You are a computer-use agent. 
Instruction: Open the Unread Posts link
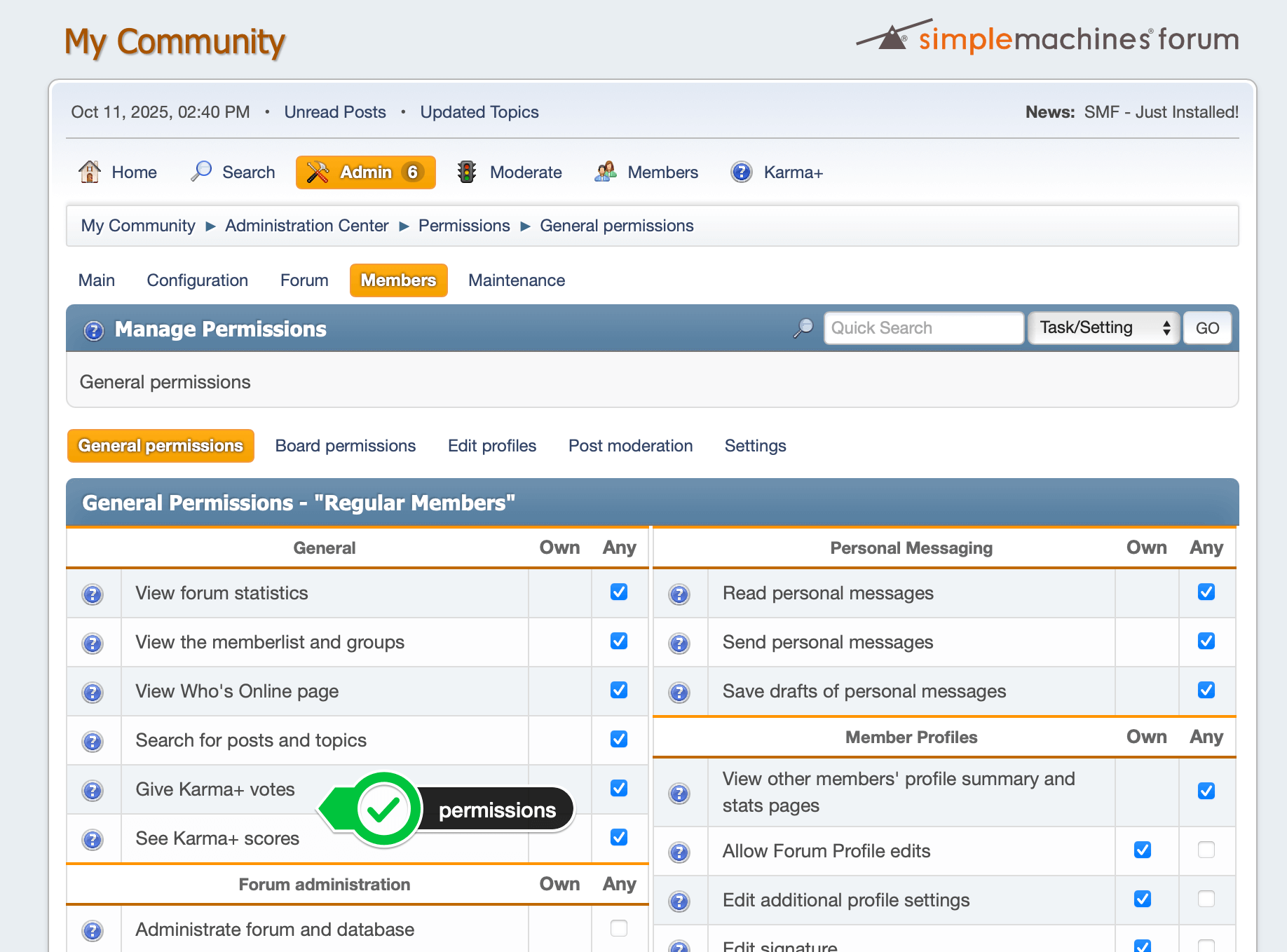[334, 112]
